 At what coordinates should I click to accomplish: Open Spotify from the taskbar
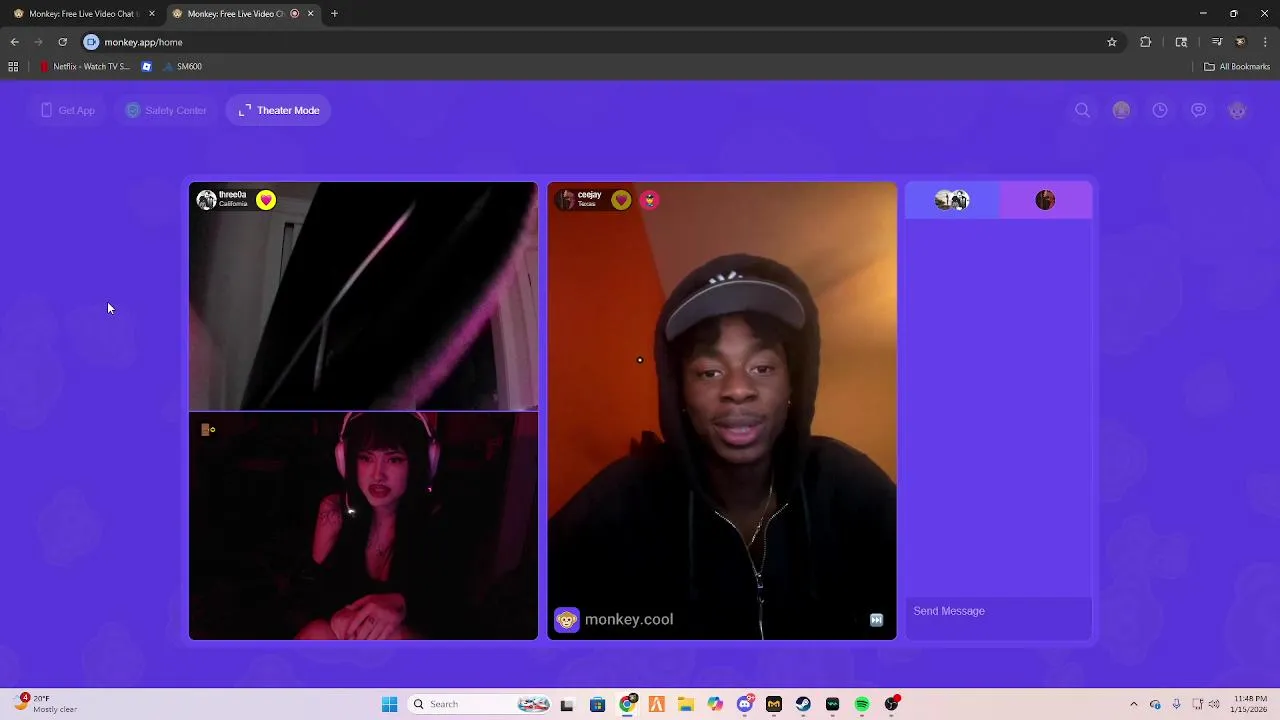tap(862, 704)
